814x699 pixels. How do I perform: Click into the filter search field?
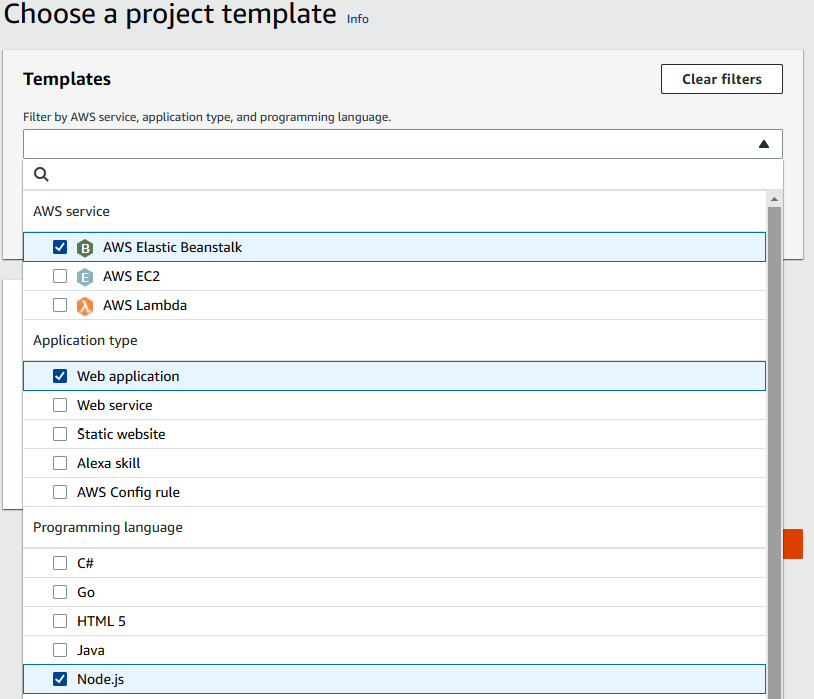(403, 174)
